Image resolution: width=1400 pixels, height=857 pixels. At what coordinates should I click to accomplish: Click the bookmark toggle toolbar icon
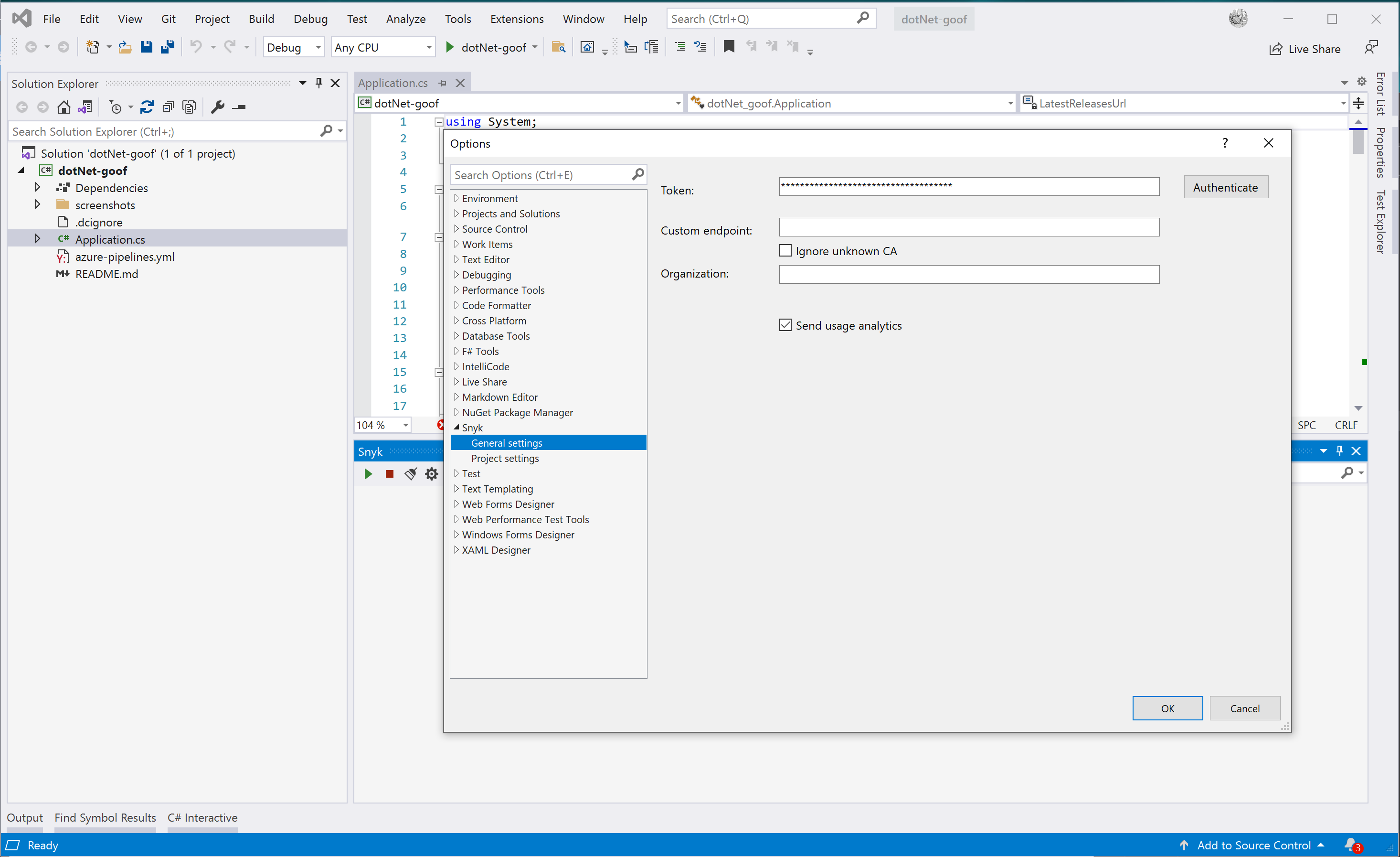728,47
